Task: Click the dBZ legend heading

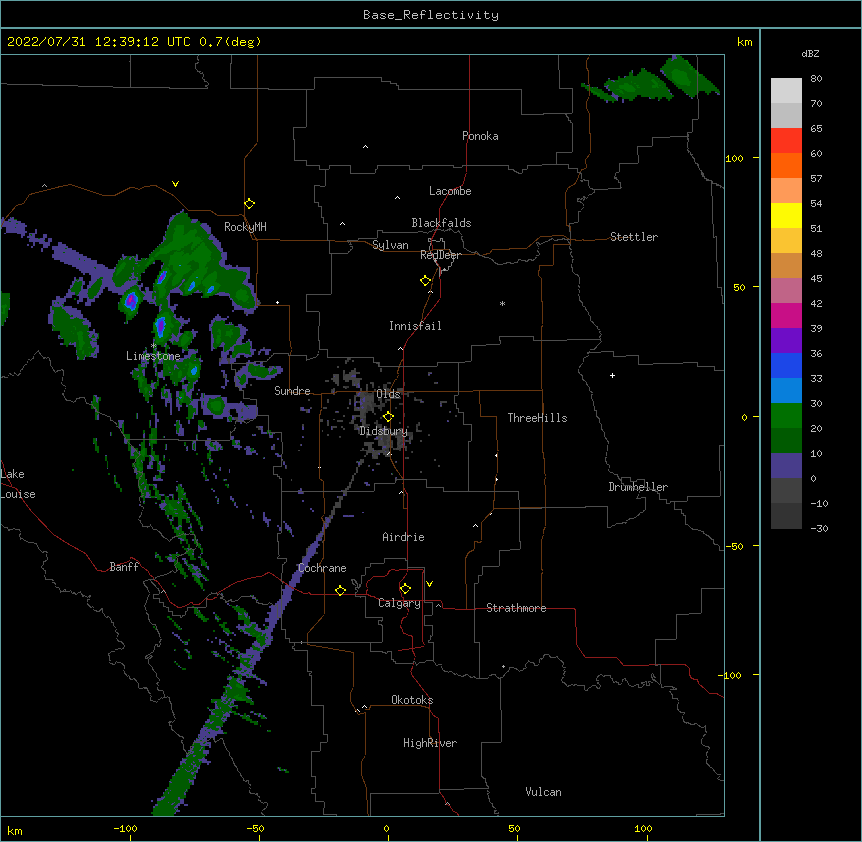Action: pyautogui.click(x=810, y=54)
